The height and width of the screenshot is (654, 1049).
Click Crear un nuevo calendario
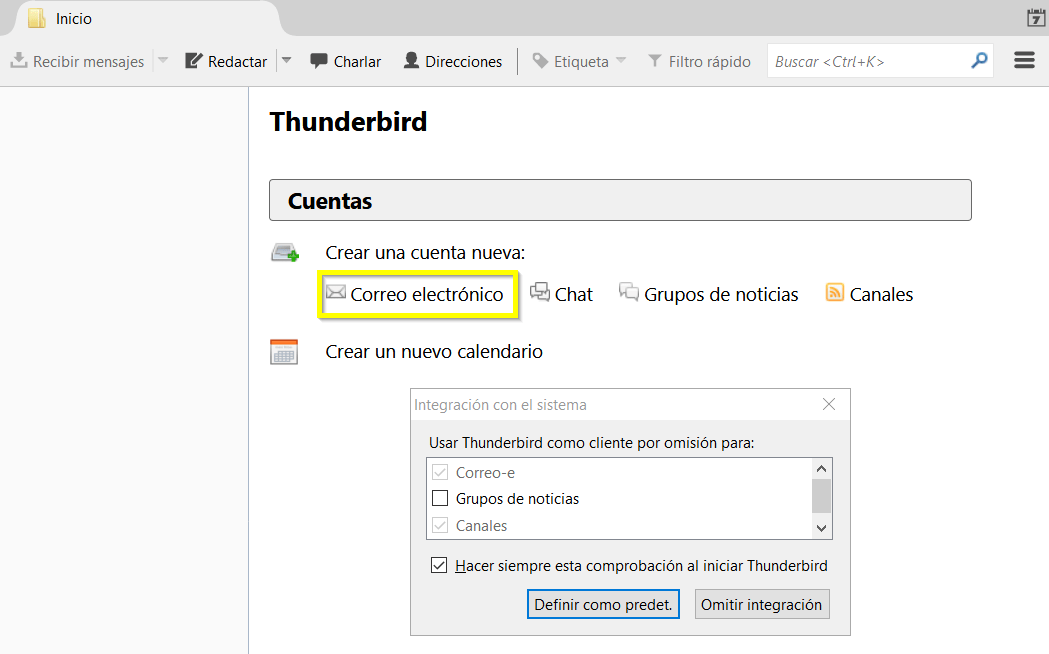[x=434, y=352]
